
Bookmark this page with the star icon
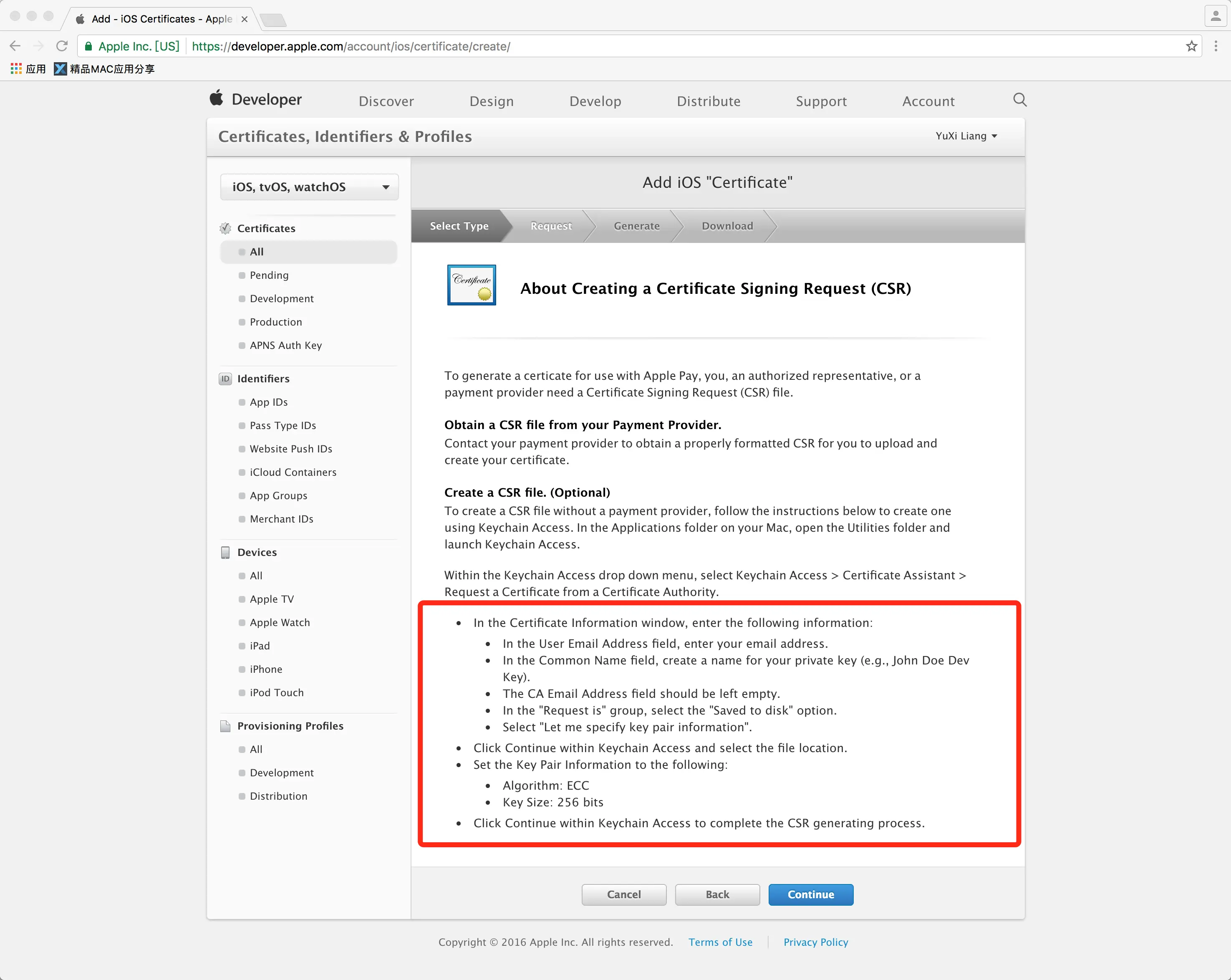click(1191, 46)
